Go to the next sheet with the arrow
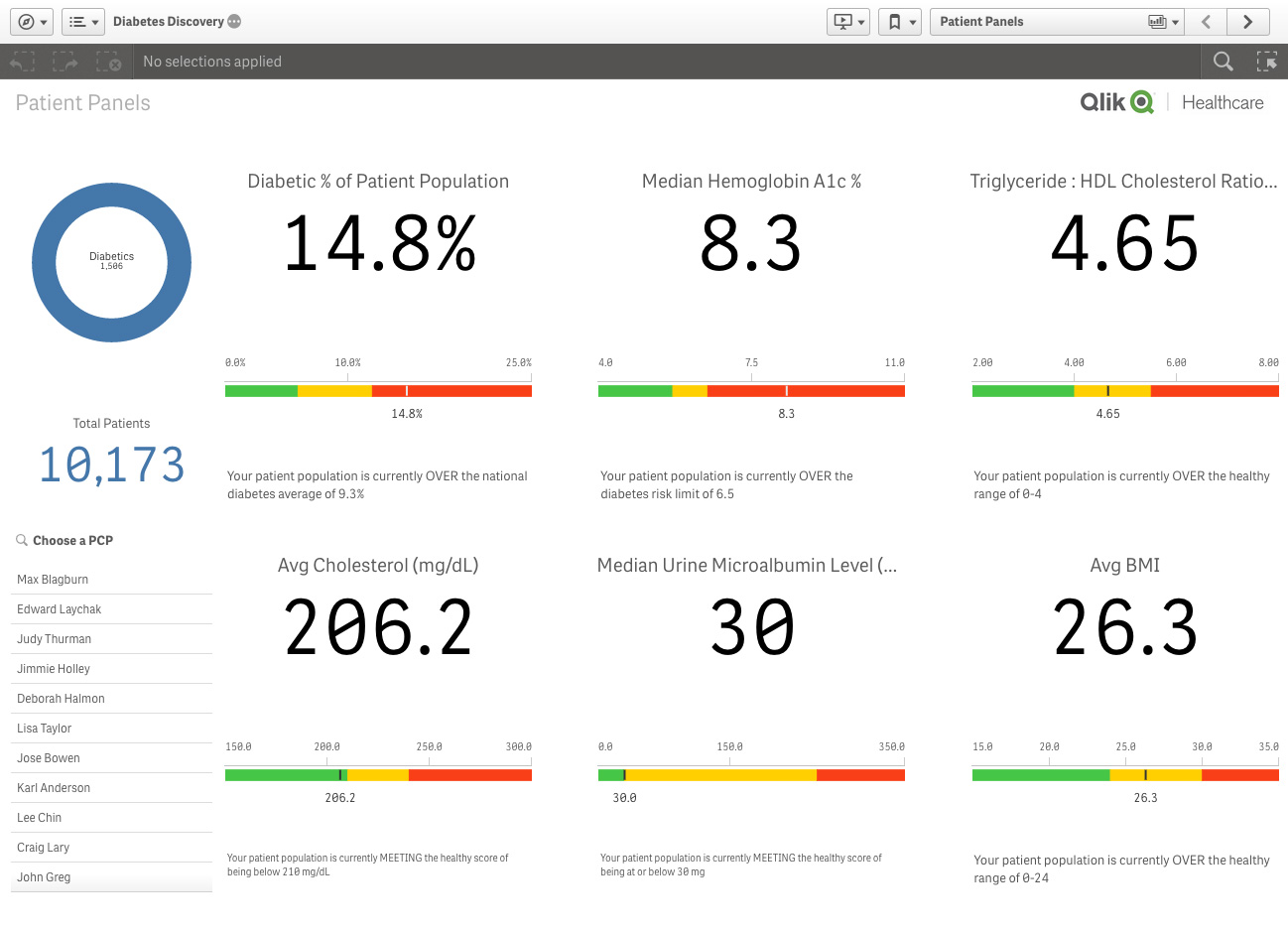The height and width of the screenshot is (932, 1288). point(1247,21)
